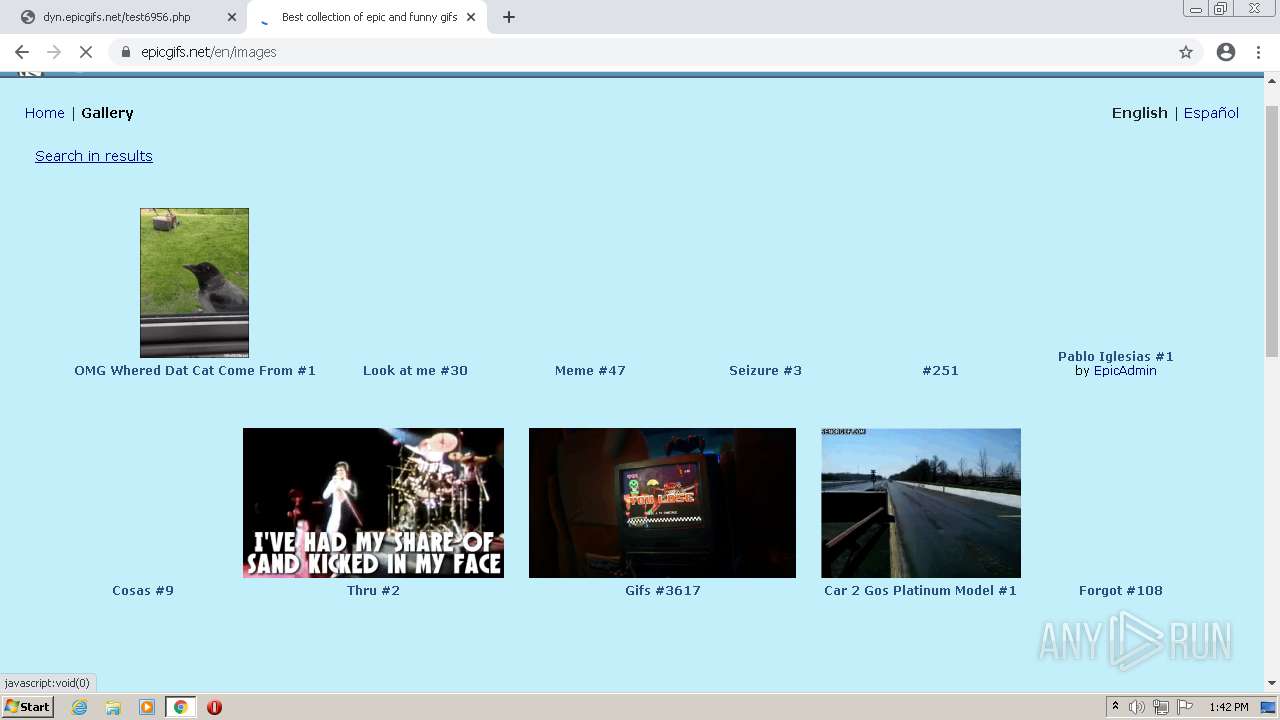This screenshot has width=1280, height=720.
Task: Open the red stop-sign taskbar icon
Action: 214,707
